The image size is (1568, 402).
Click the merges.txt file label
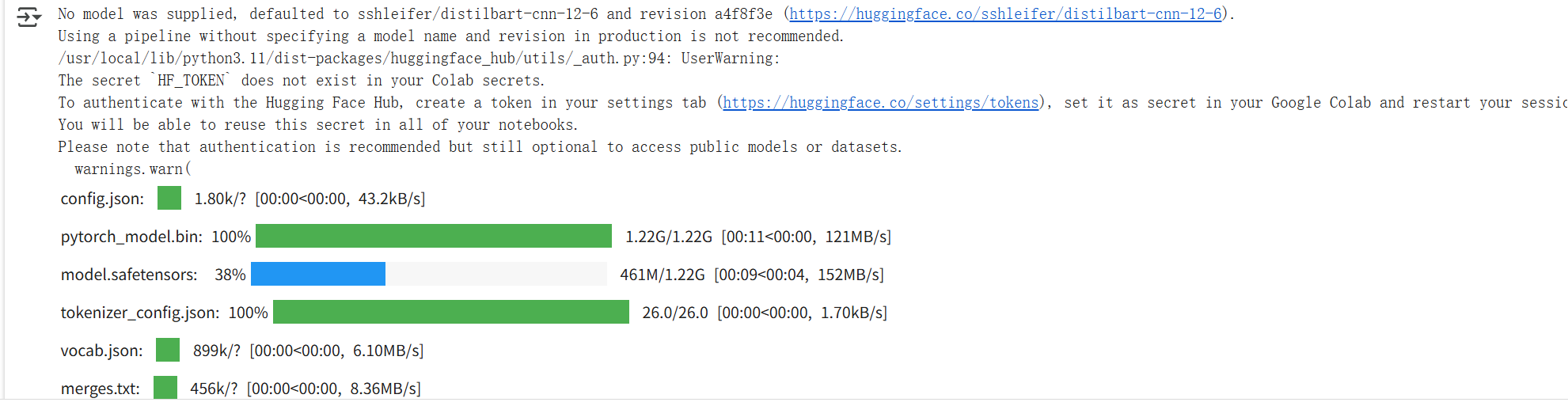[x=101, y=389]
